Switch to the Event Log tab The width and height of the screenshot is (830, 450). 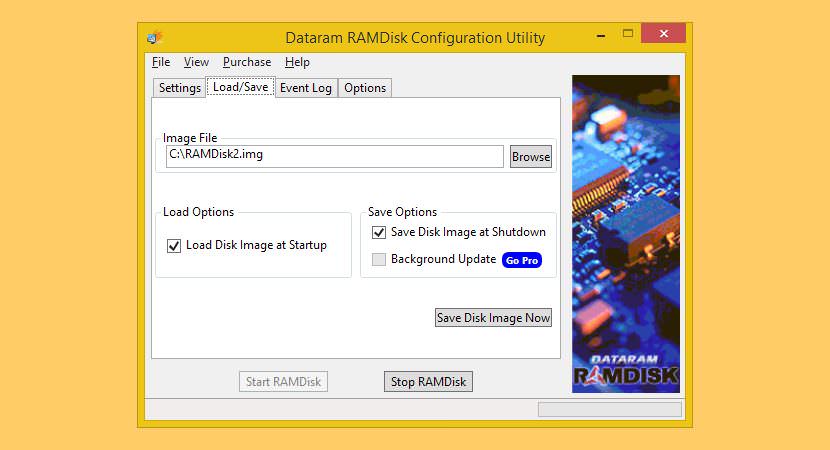point(306,88)
